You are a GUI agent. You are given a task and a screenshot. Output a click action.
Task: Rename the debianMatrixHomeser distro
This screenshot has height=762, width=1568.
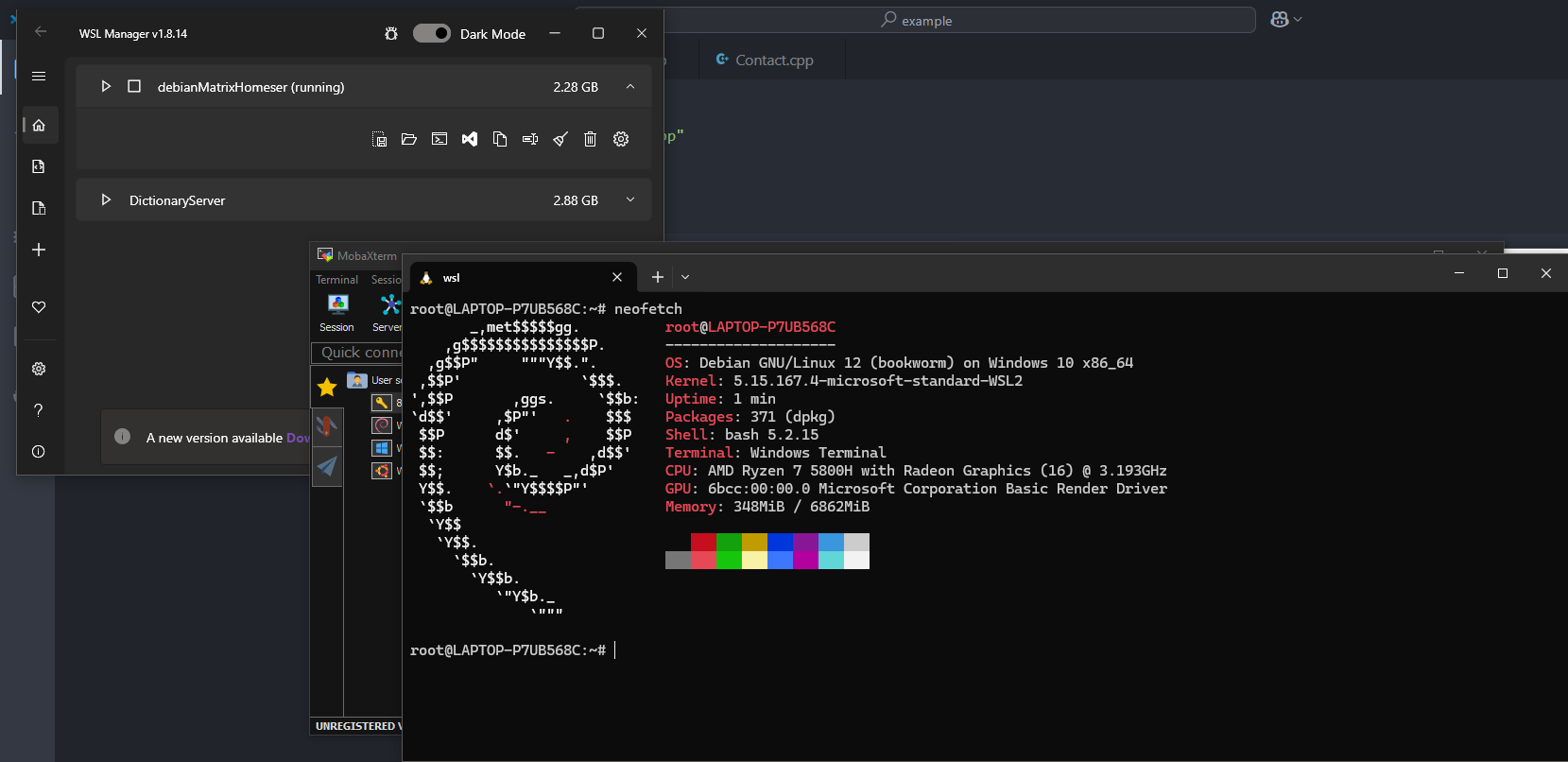tap(530, 139)
